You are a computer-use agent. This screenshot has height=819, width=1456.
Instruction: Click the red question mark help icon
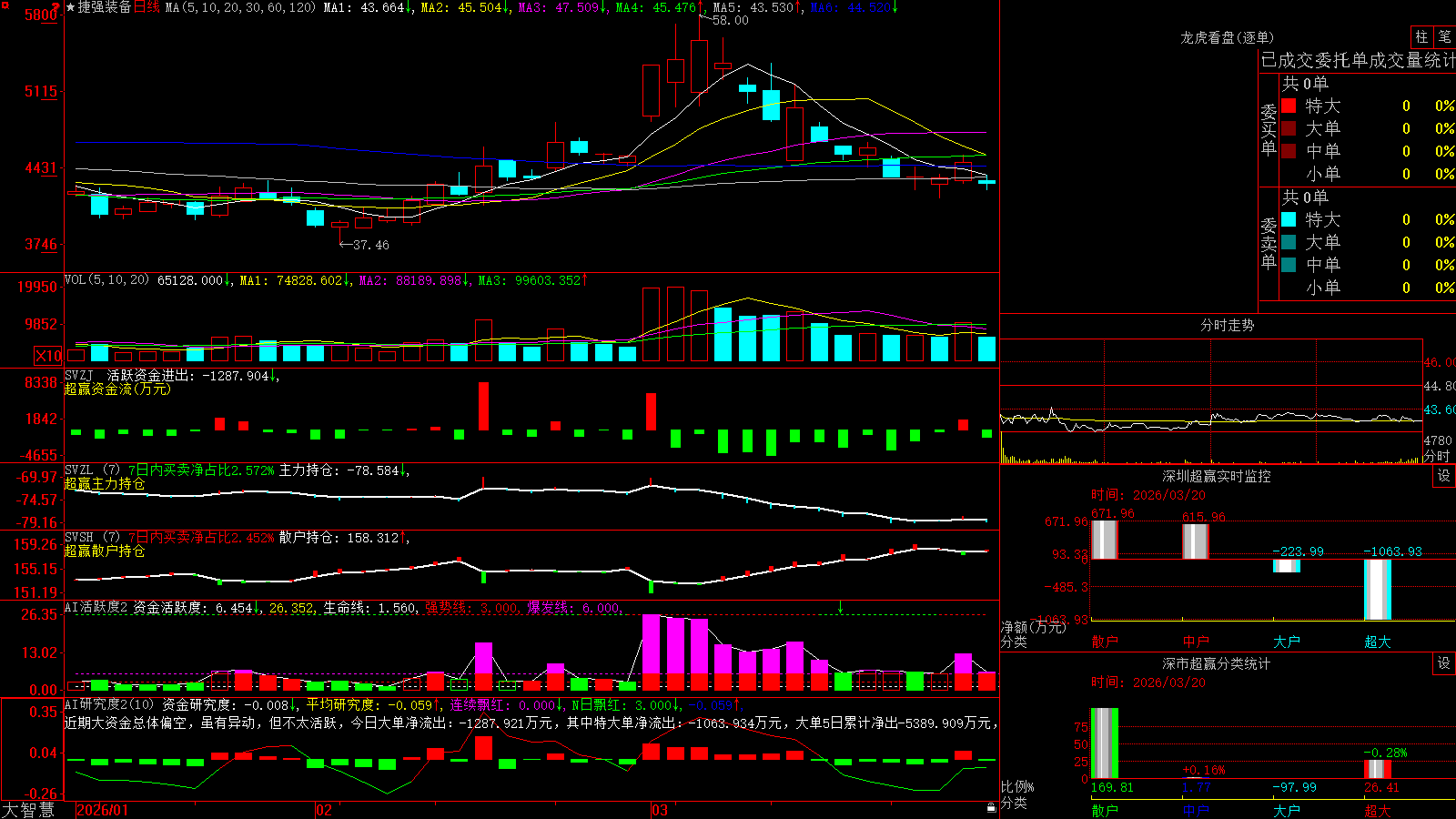point(56,6)
